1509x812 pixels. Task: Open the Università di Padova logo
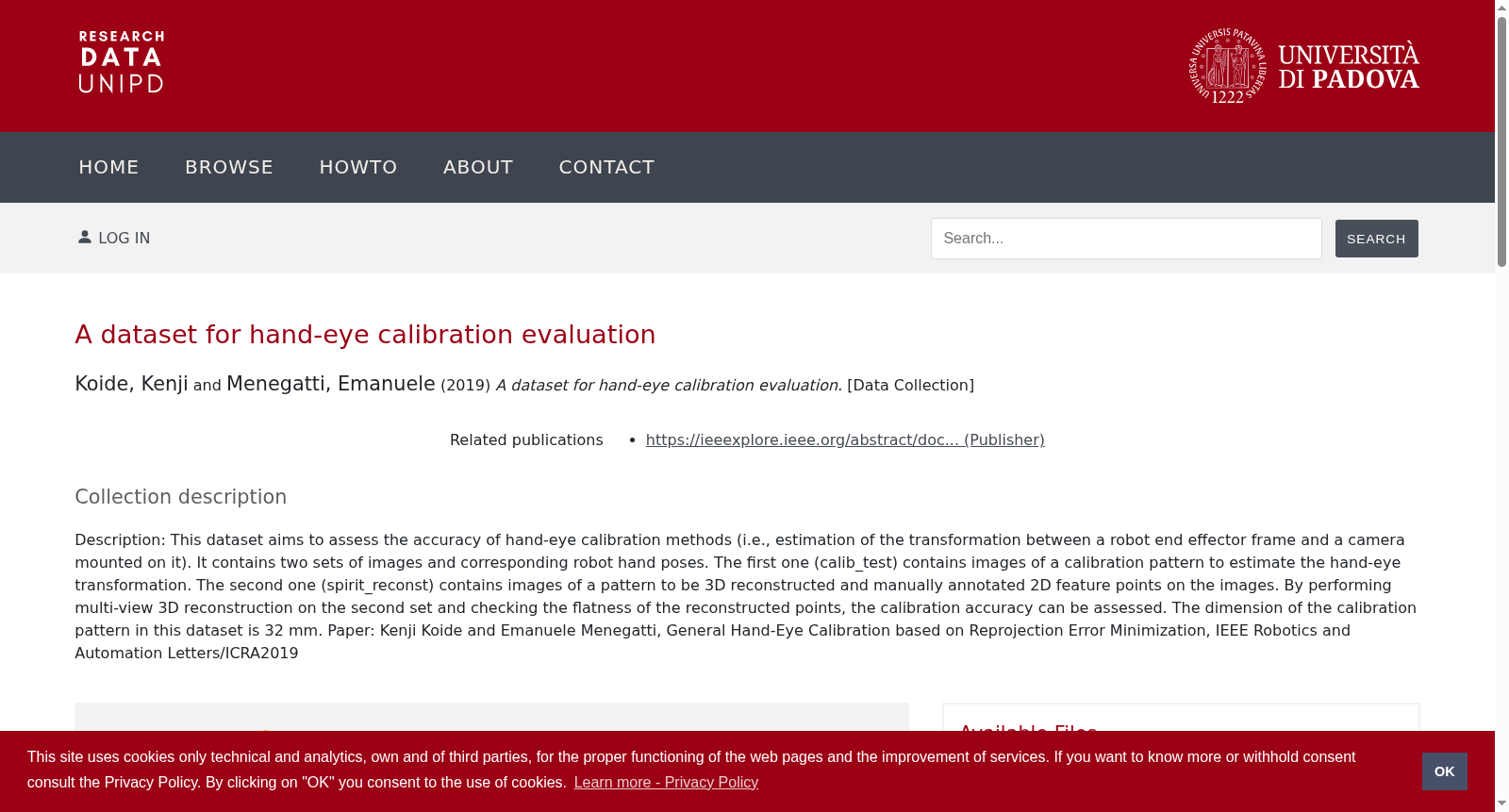pyautogui.click(x=1304, y=66)
